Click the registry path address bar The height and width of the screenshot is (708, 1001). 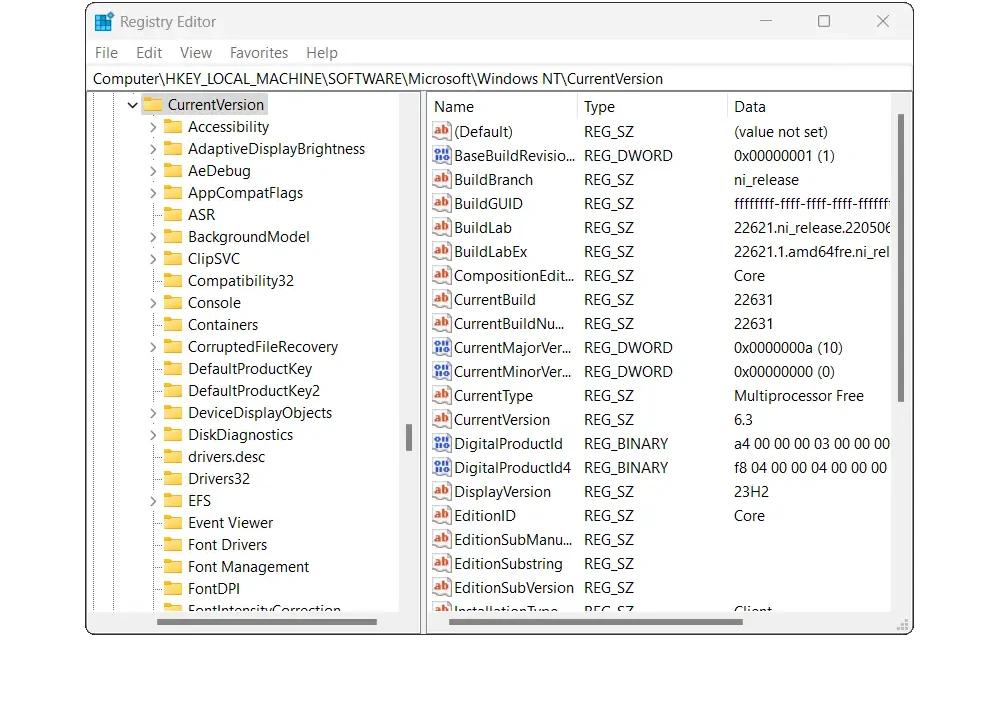[499, 79]
